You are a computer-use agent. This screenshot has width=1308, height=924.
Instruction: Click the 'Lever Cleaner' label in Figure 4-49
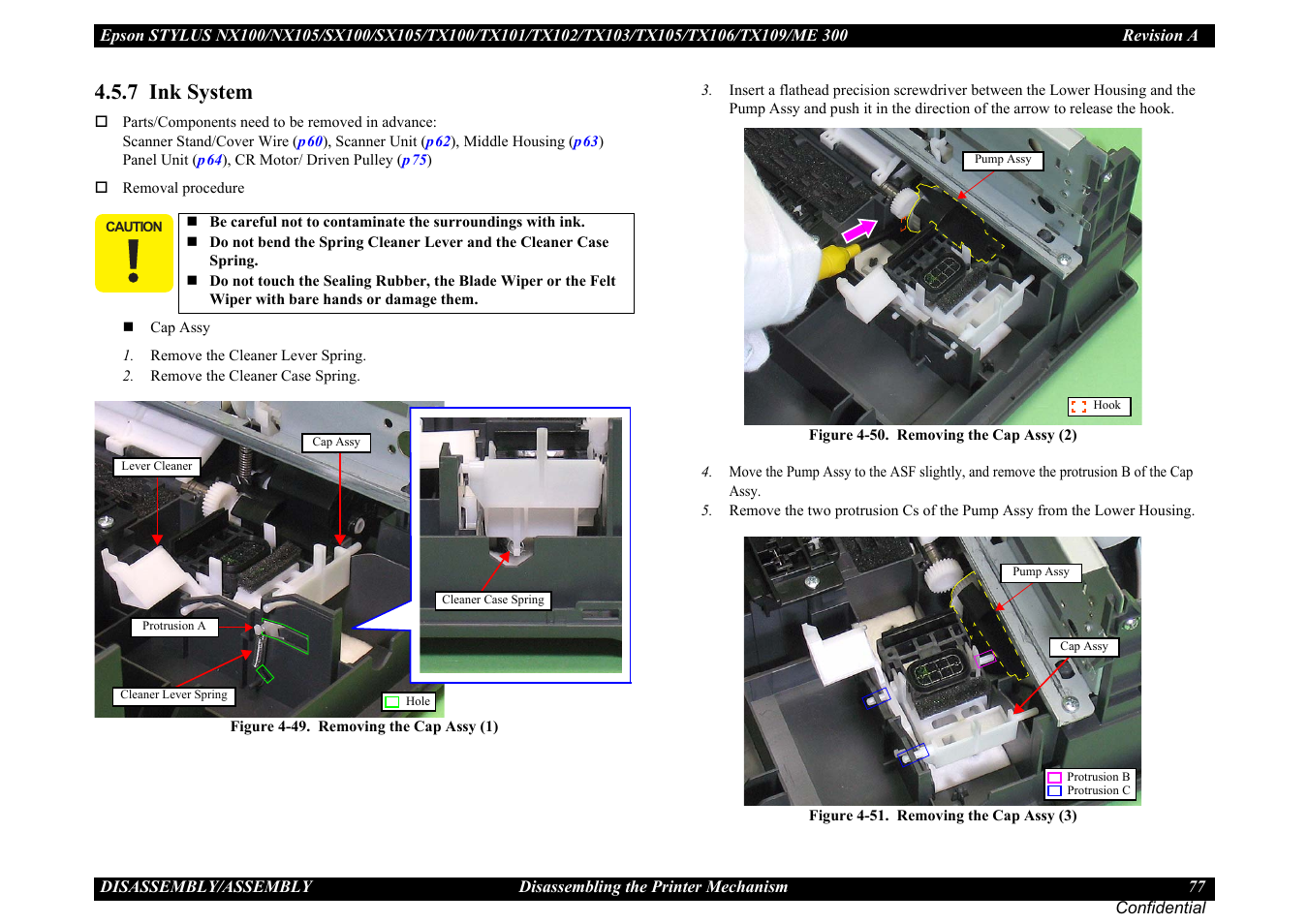(157, 467)
